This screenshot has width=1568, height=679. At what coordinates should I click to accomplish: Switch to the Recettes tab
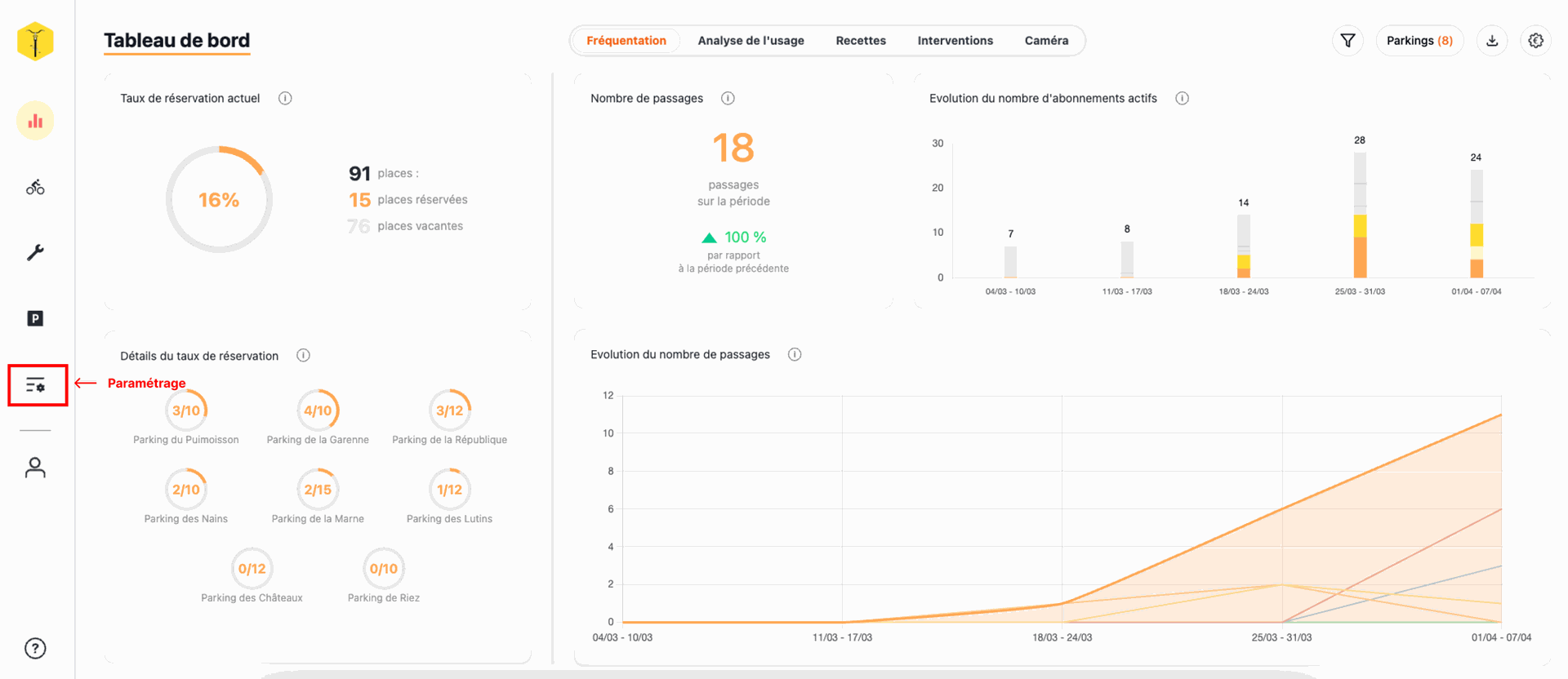(x=861, y=41)
